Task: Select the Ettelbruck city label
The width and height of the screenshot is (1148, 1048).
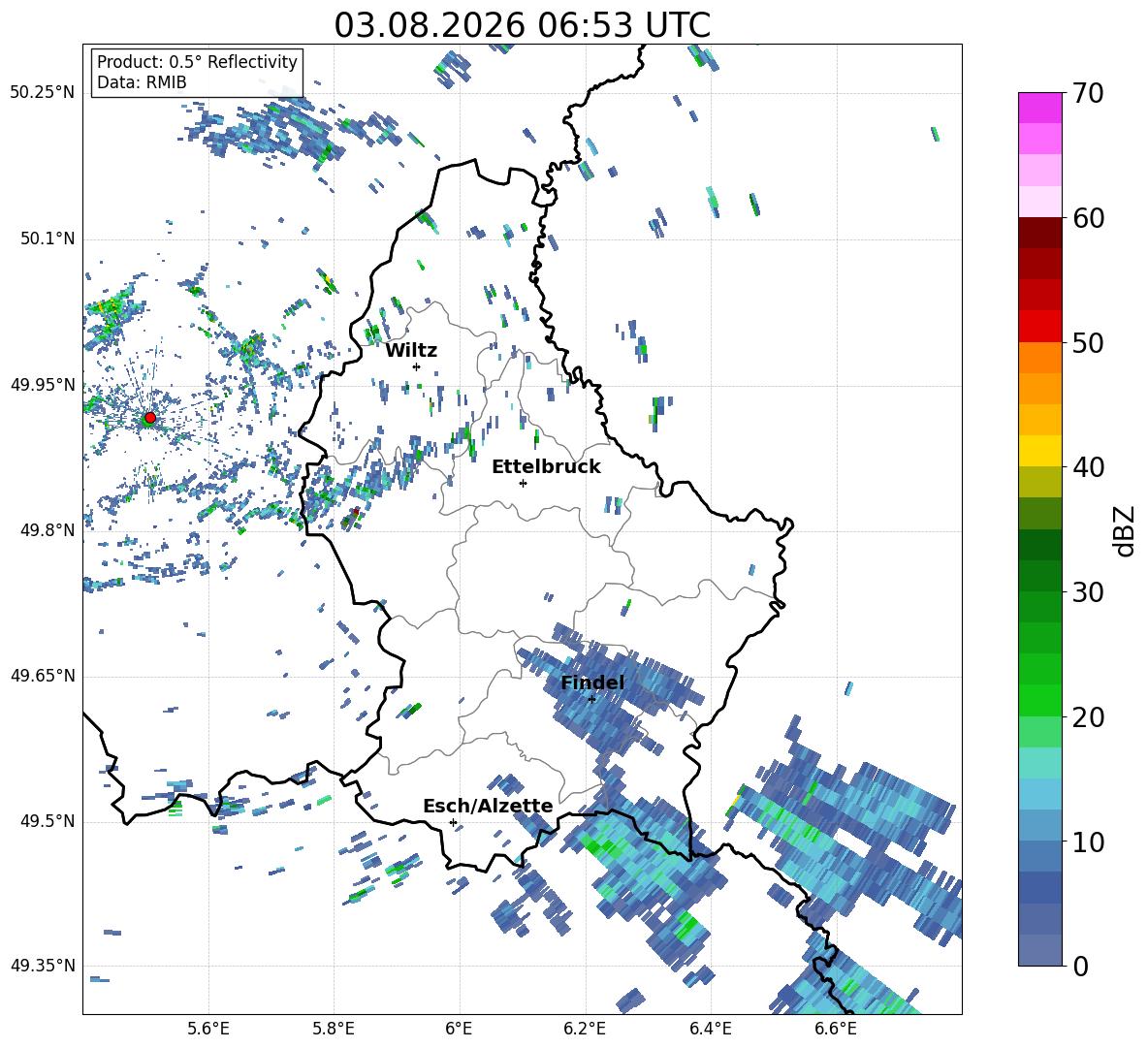Action: [546, 467]
